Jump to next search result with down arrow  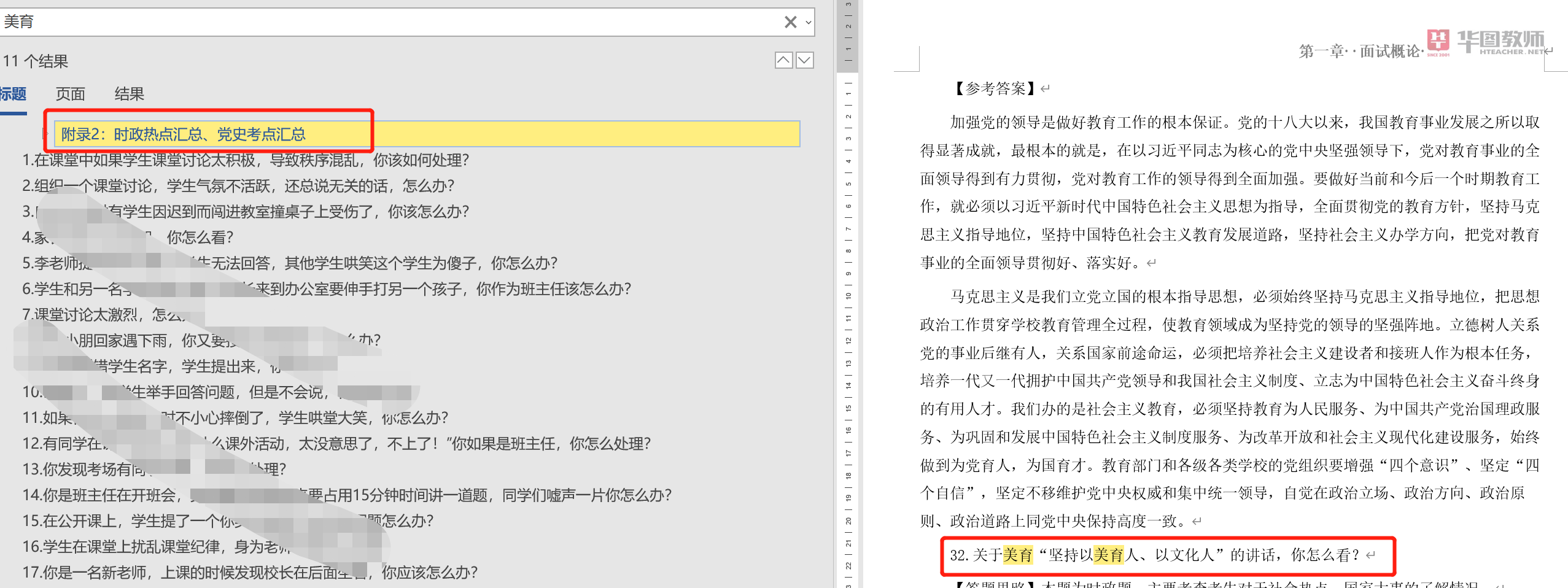pyautogui.click(x=804, y=60)
